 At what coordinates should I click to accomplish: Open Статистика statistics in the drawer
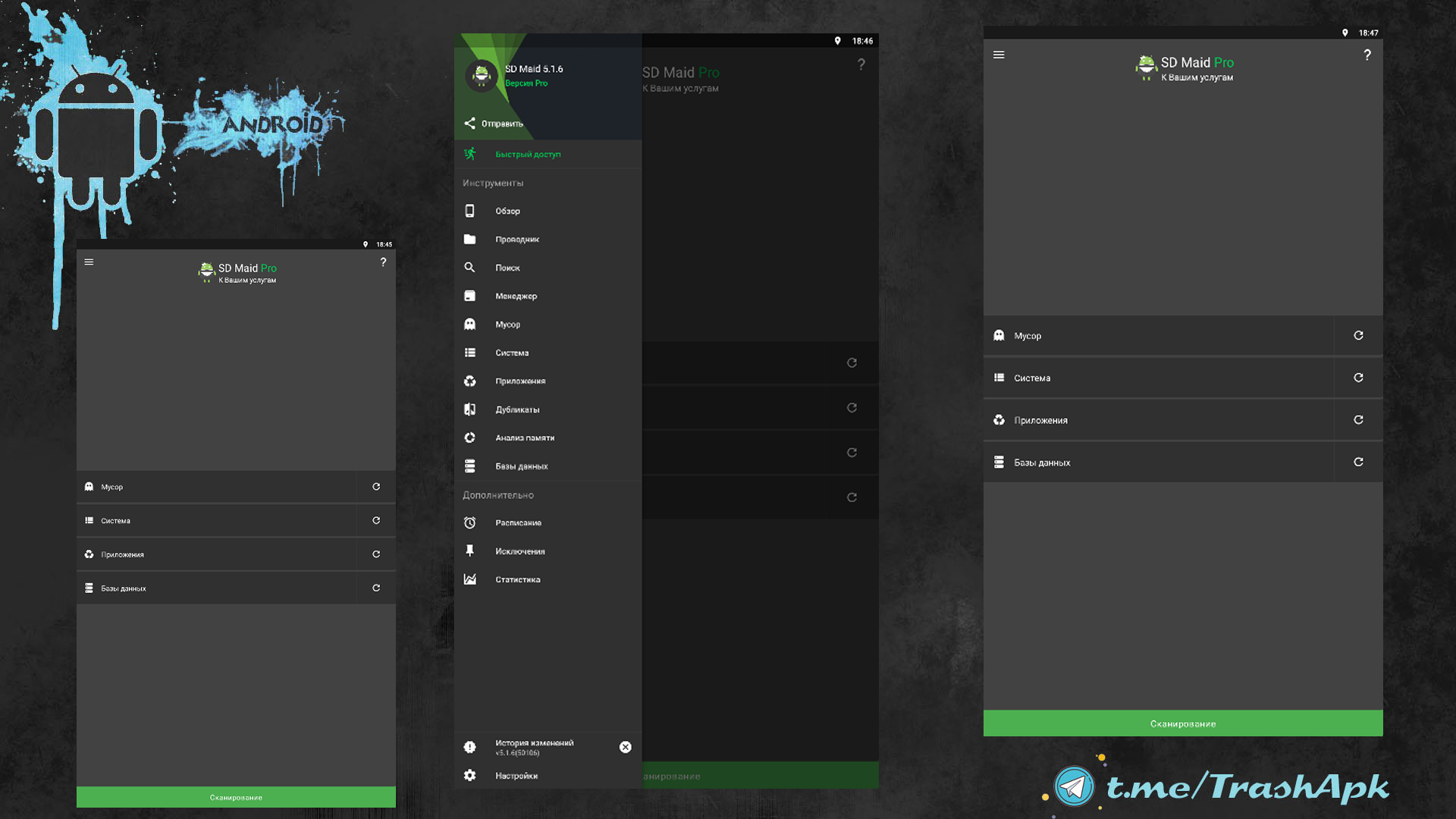pyautogui.click(x=517, y=579)
